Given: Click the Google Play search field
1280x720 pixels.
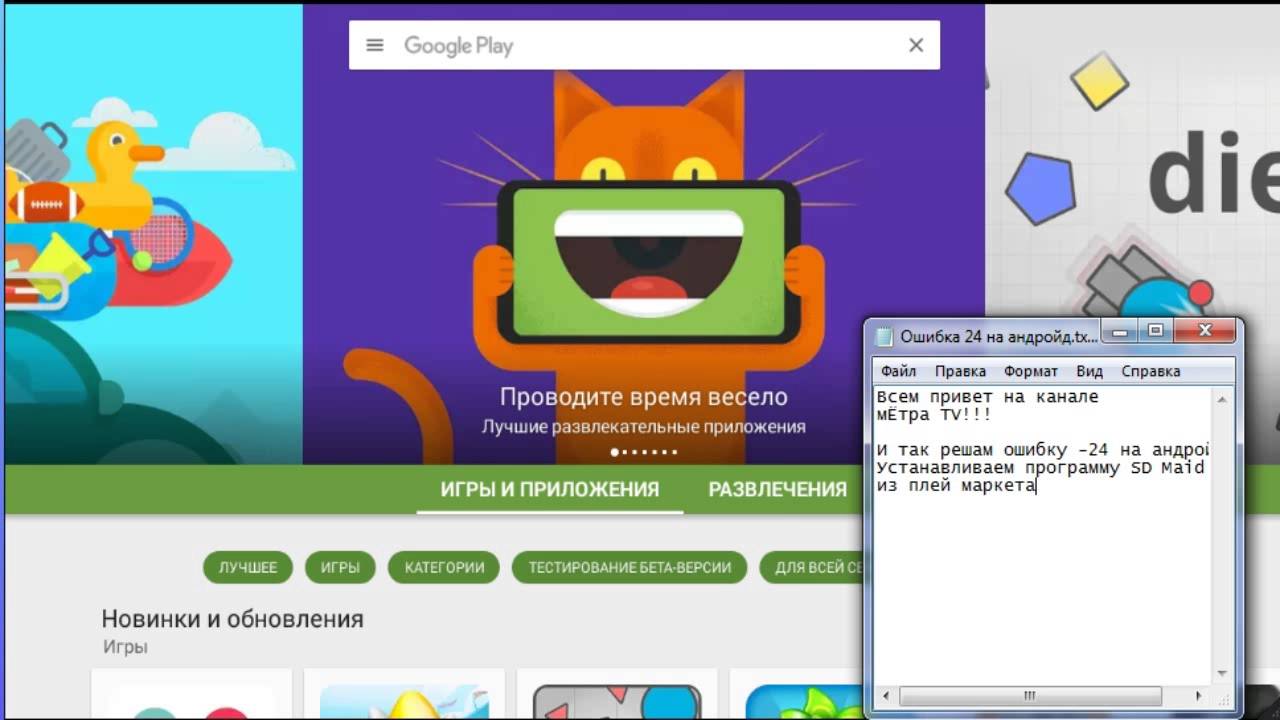Looking at the screenshot, I should click(x=644, y=45).
